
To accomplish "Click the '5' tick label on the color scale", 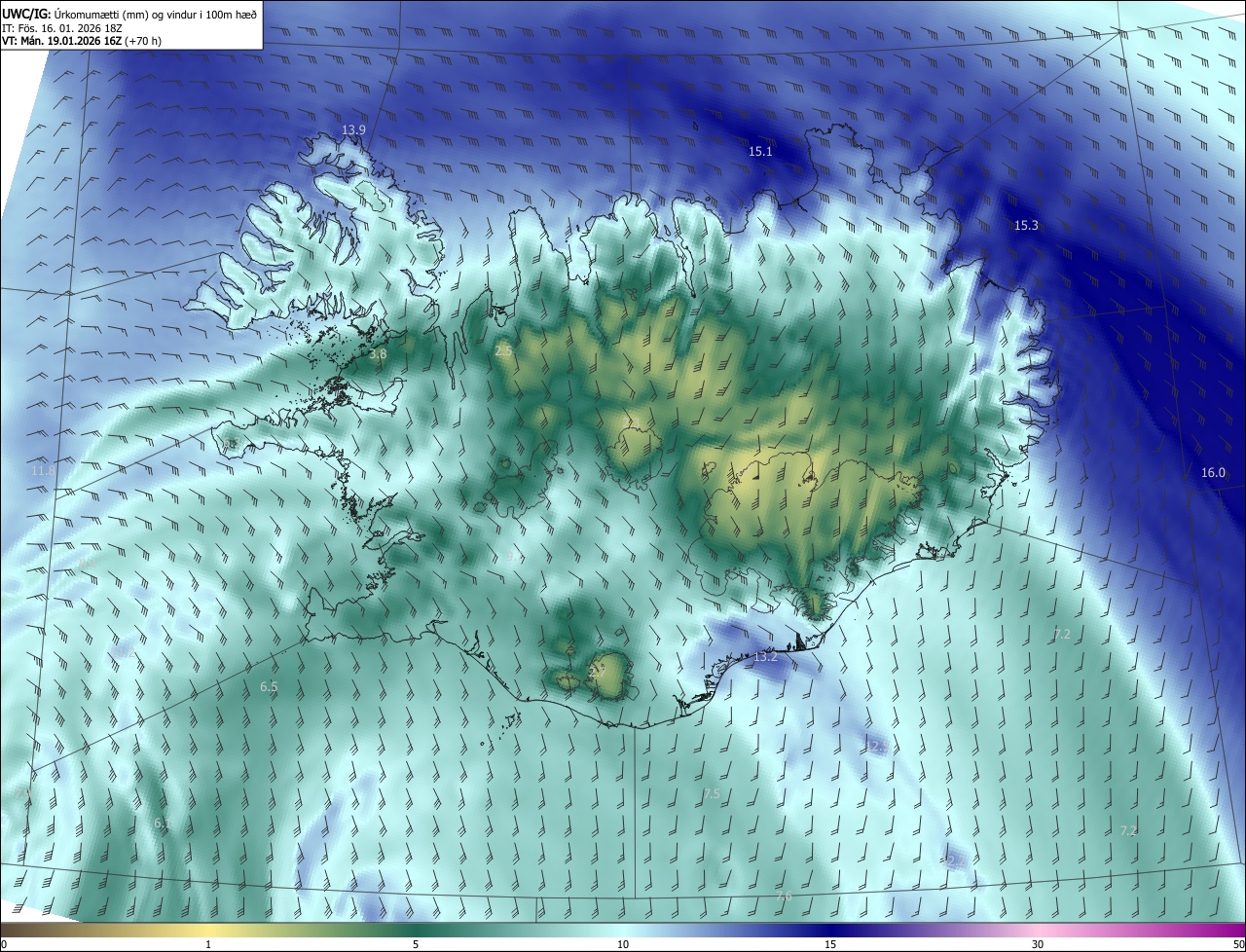I will coord(416,944).
